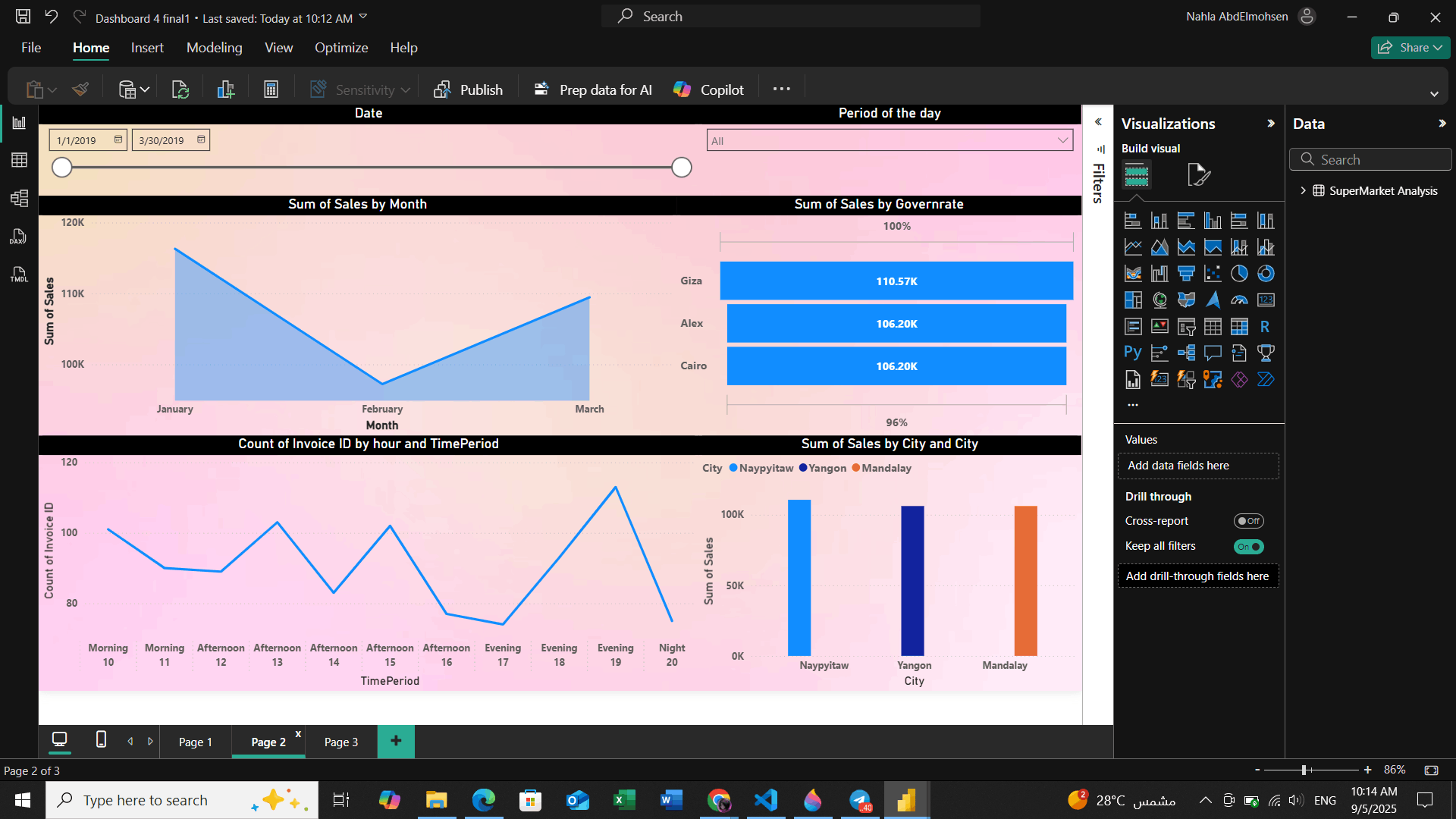1456x819 pixels.
Task: Click Publish in the ribbon
Action: pyautogui.click(x=469, y=89)
